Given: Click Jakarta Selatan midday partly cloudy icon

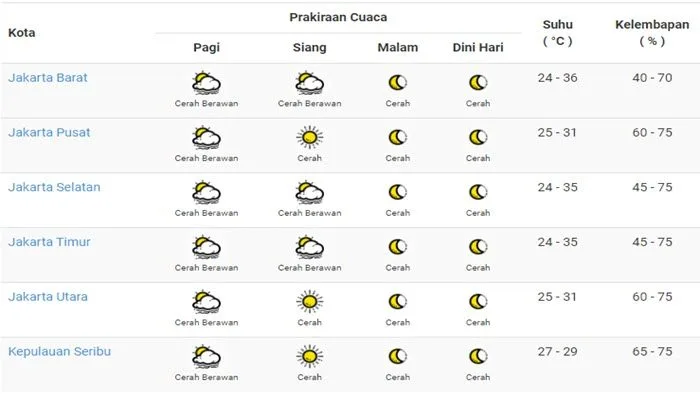Looking at the screenshot, I should coord(309,193).
